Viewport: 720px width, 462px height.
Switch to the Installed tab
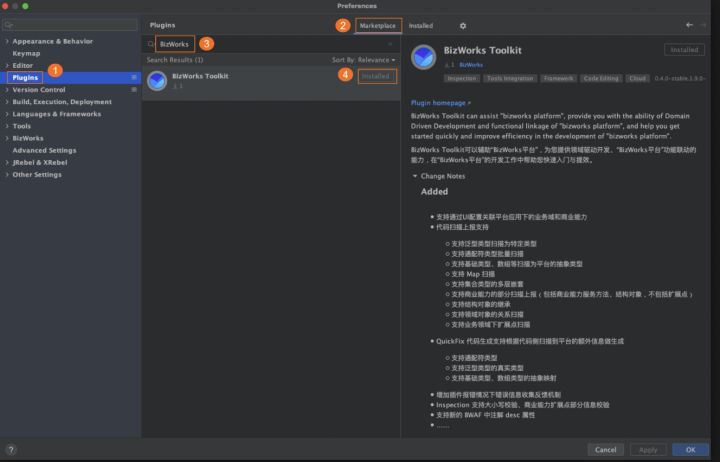coord(421,26)
